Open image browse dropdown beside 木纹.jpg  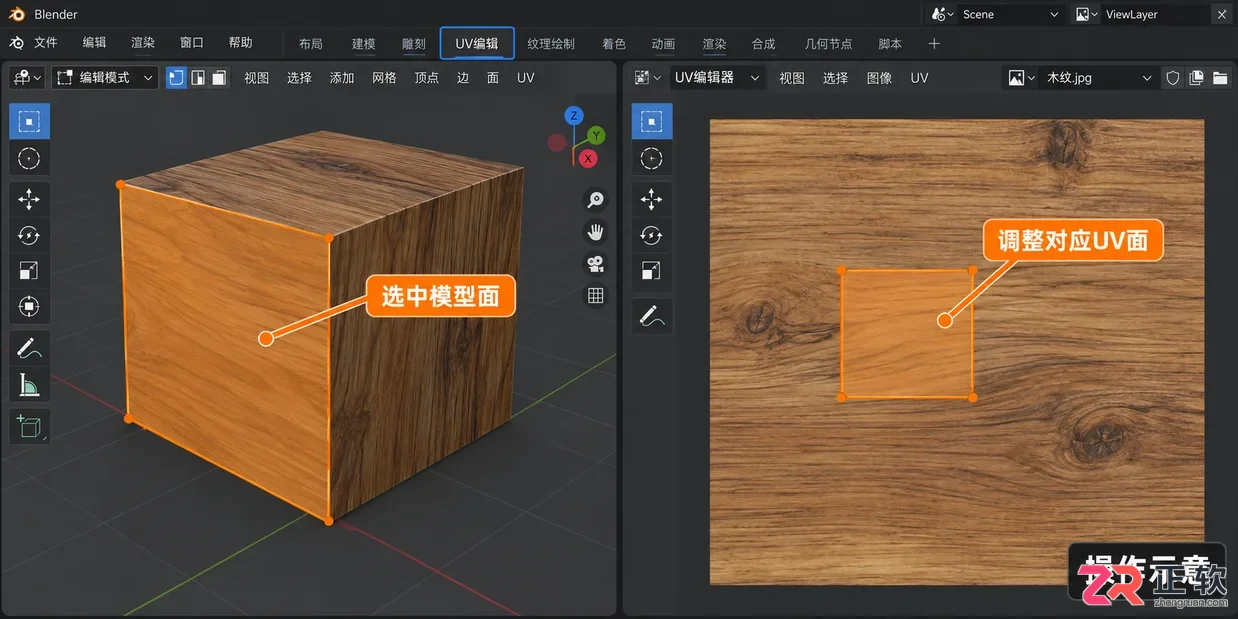click(1022, 78)
